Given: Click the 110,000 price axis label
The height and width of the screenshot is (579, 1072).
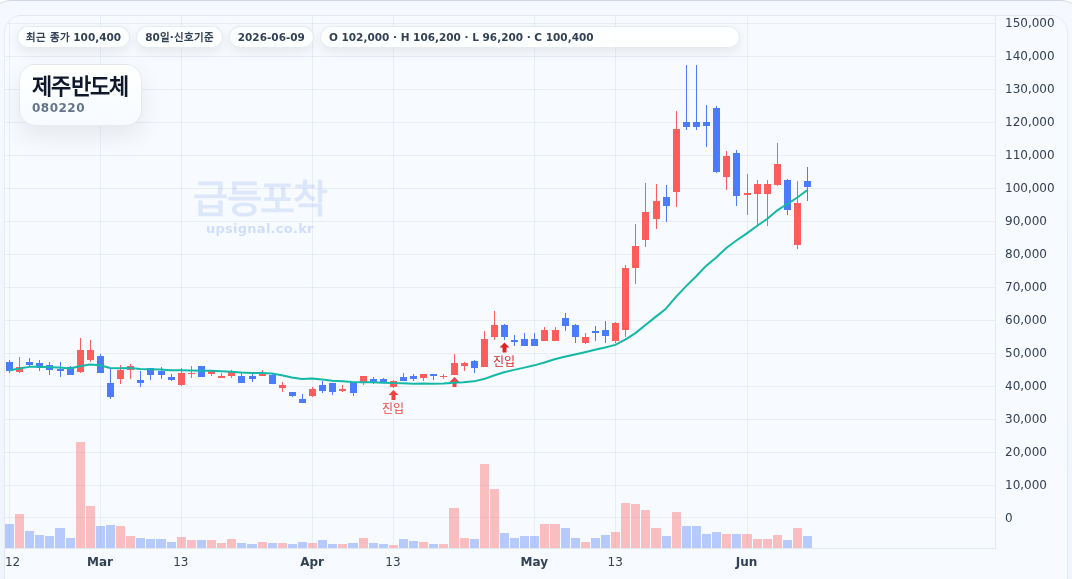Looking at the screenshot, I should tap(1030, 154).
